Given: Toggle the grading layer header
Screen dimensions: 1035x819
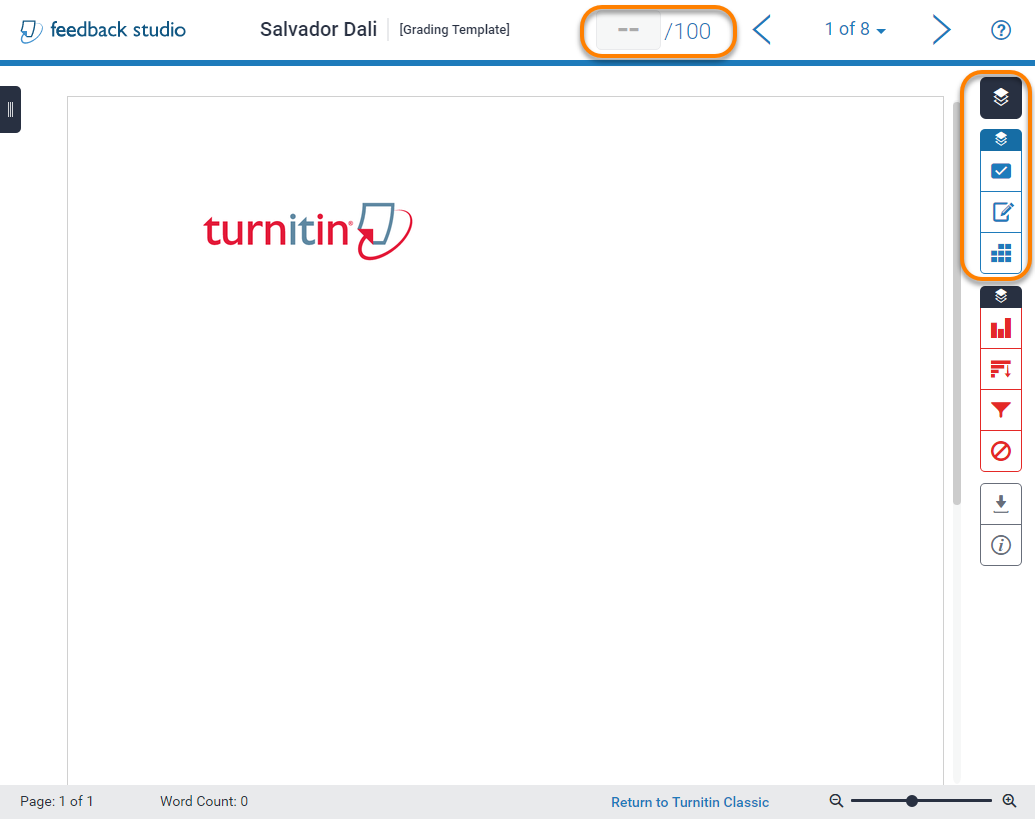Looking at the screenshot, I should point(1001,139).
